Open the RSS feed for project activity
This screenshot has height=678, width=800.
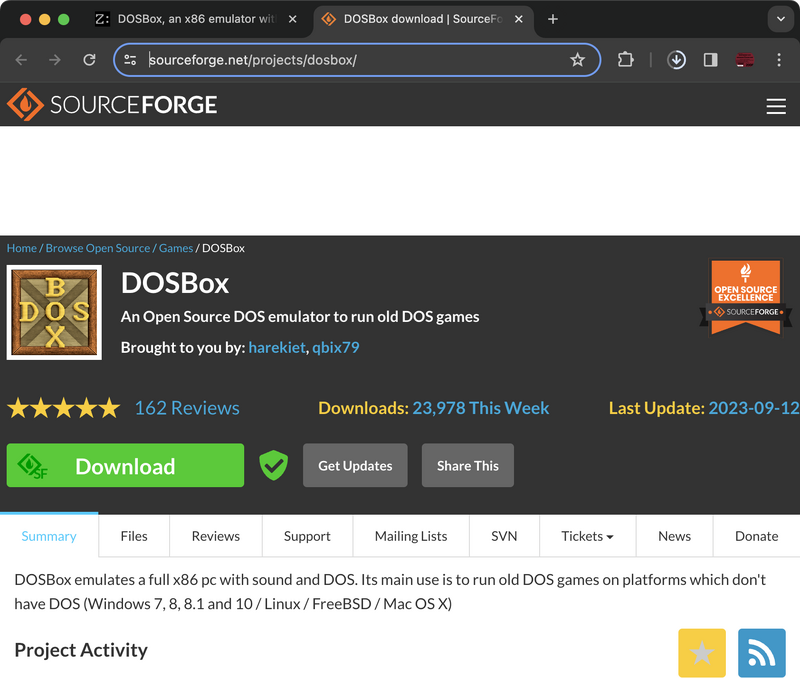click(761, 653)
